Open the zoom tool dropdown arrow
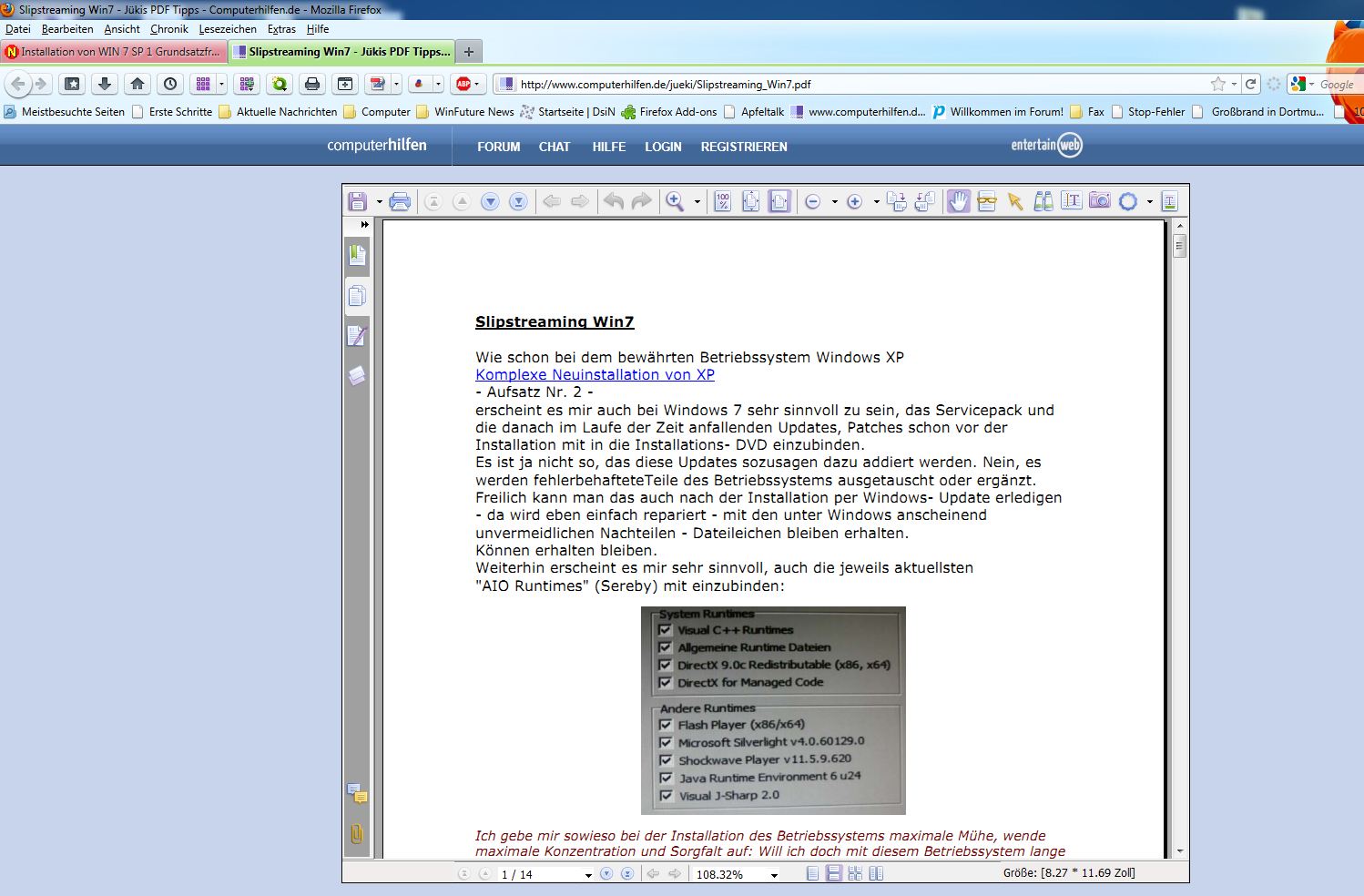This screenshot has width=1364, height=896. [697, 202]
